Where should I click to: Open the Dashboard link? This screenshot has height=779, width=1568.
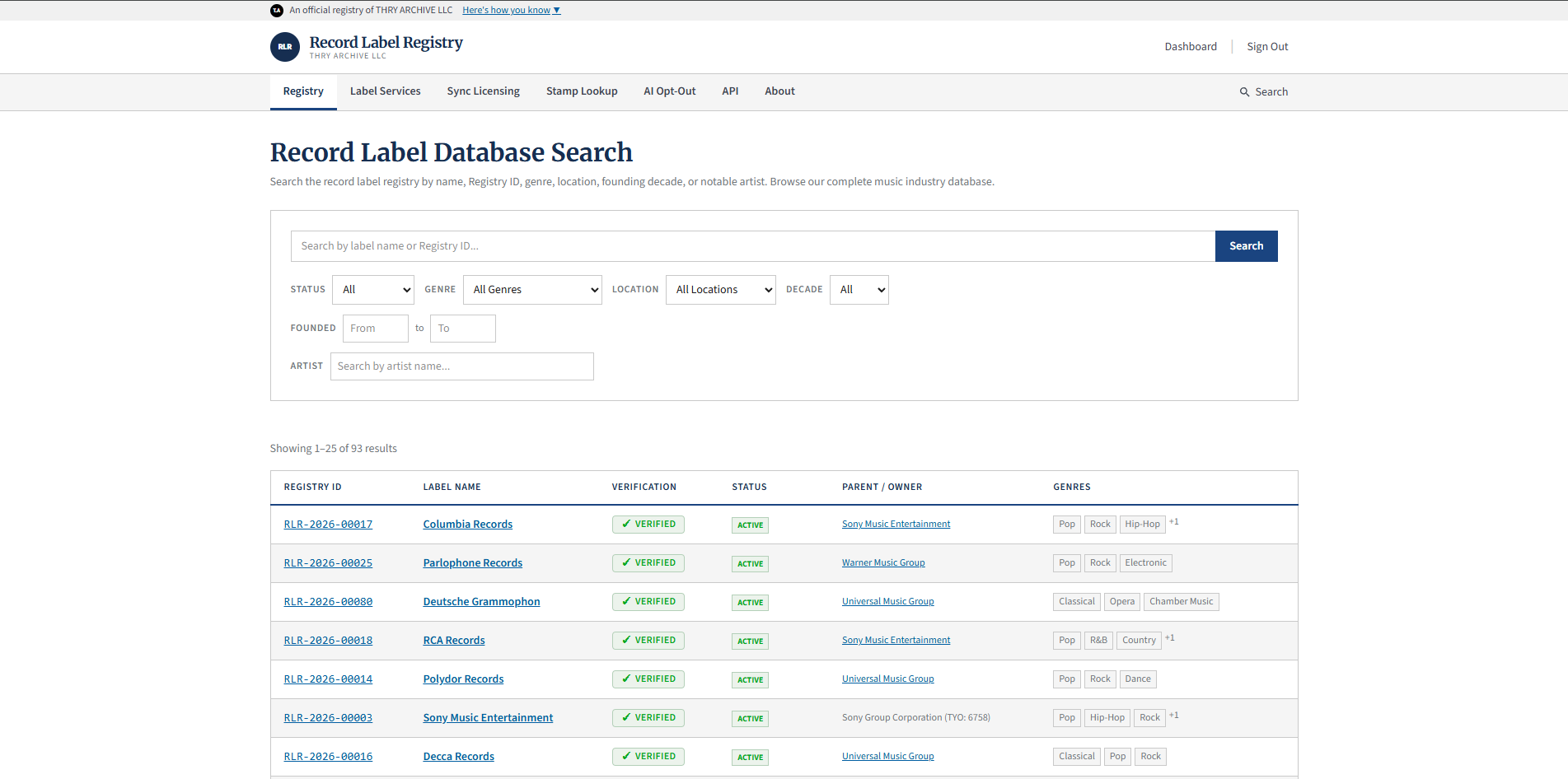click(x=1191, y=47)
